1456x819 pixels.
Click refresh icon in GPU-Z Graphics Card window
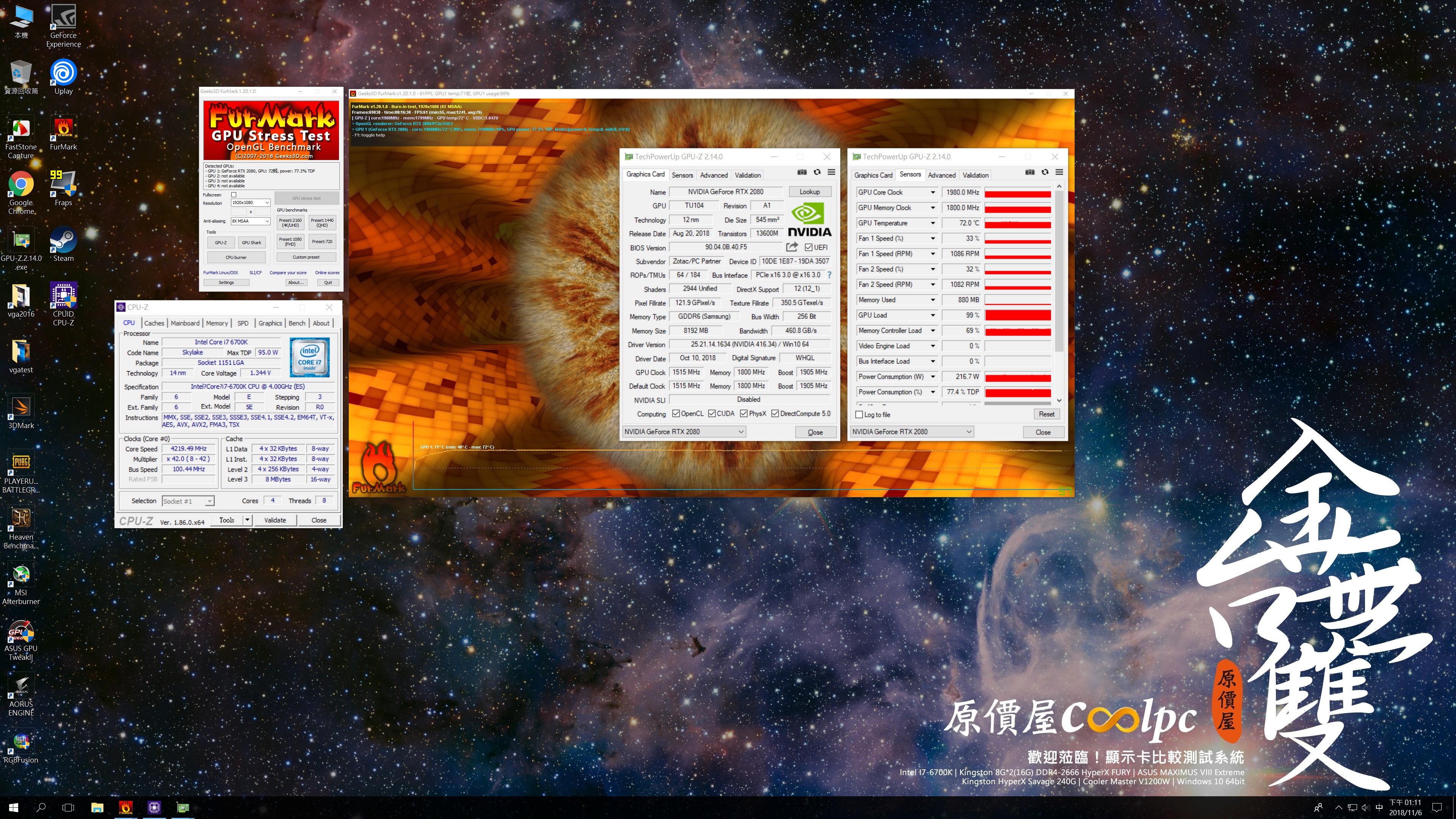(817, 173)
